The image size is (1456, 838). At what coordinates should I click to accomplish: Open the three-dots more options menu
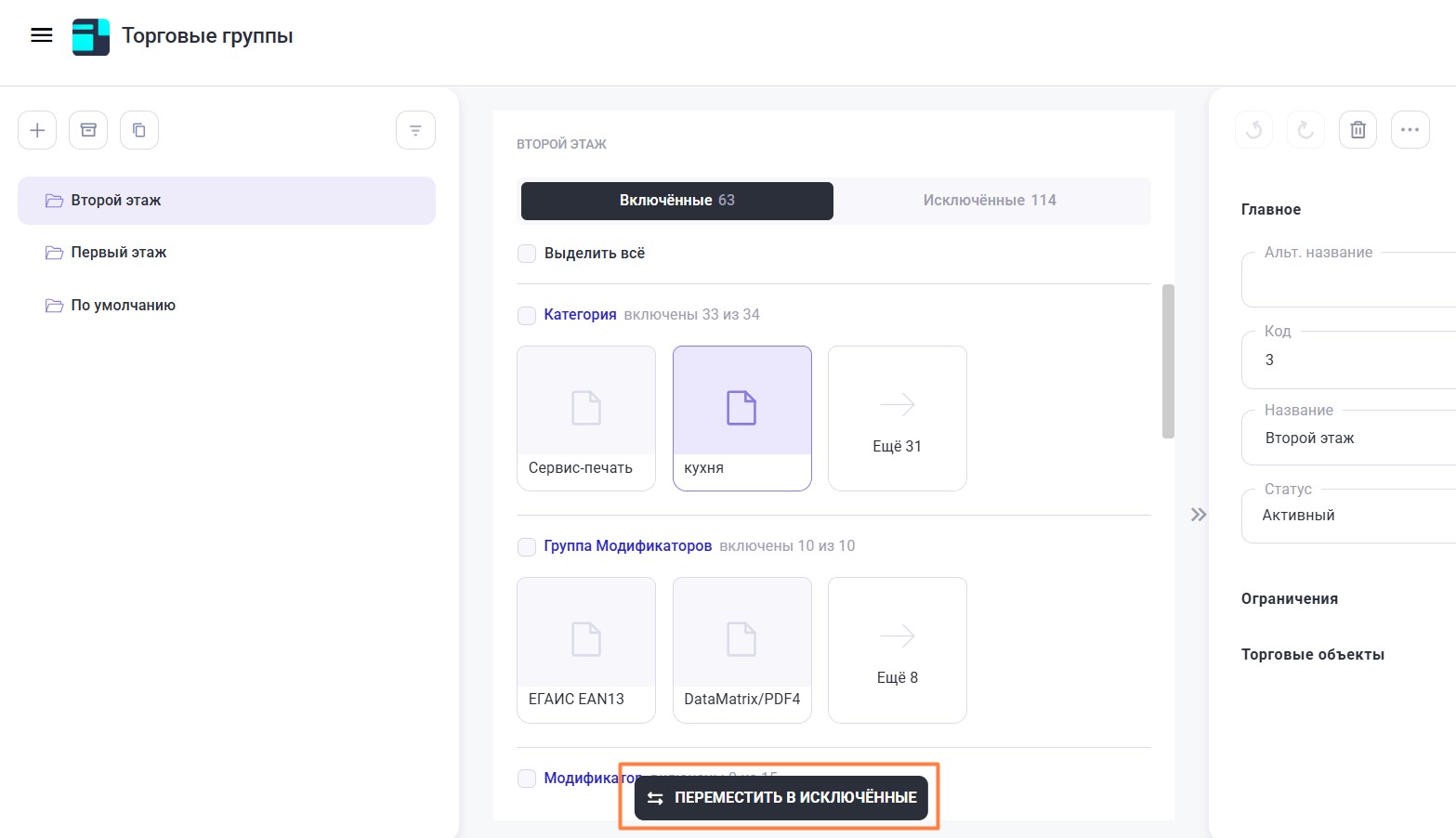(x=1410, y=130)
